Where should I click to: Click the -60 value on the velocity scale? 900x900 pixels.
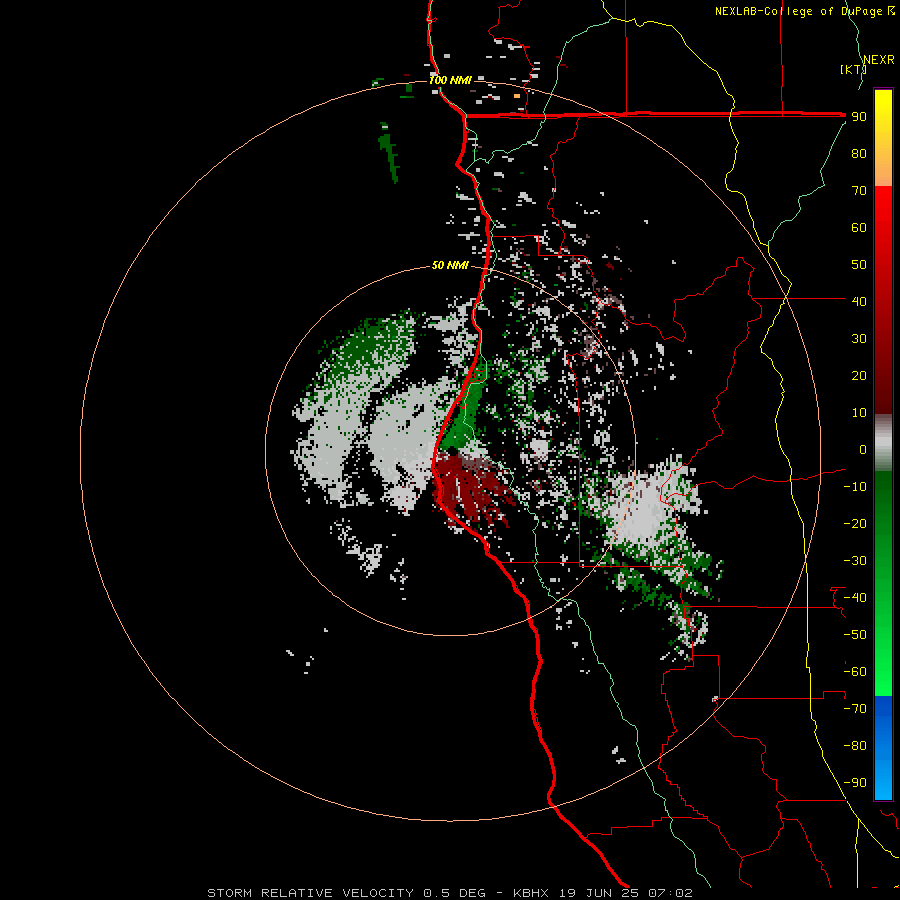point(855,672)
